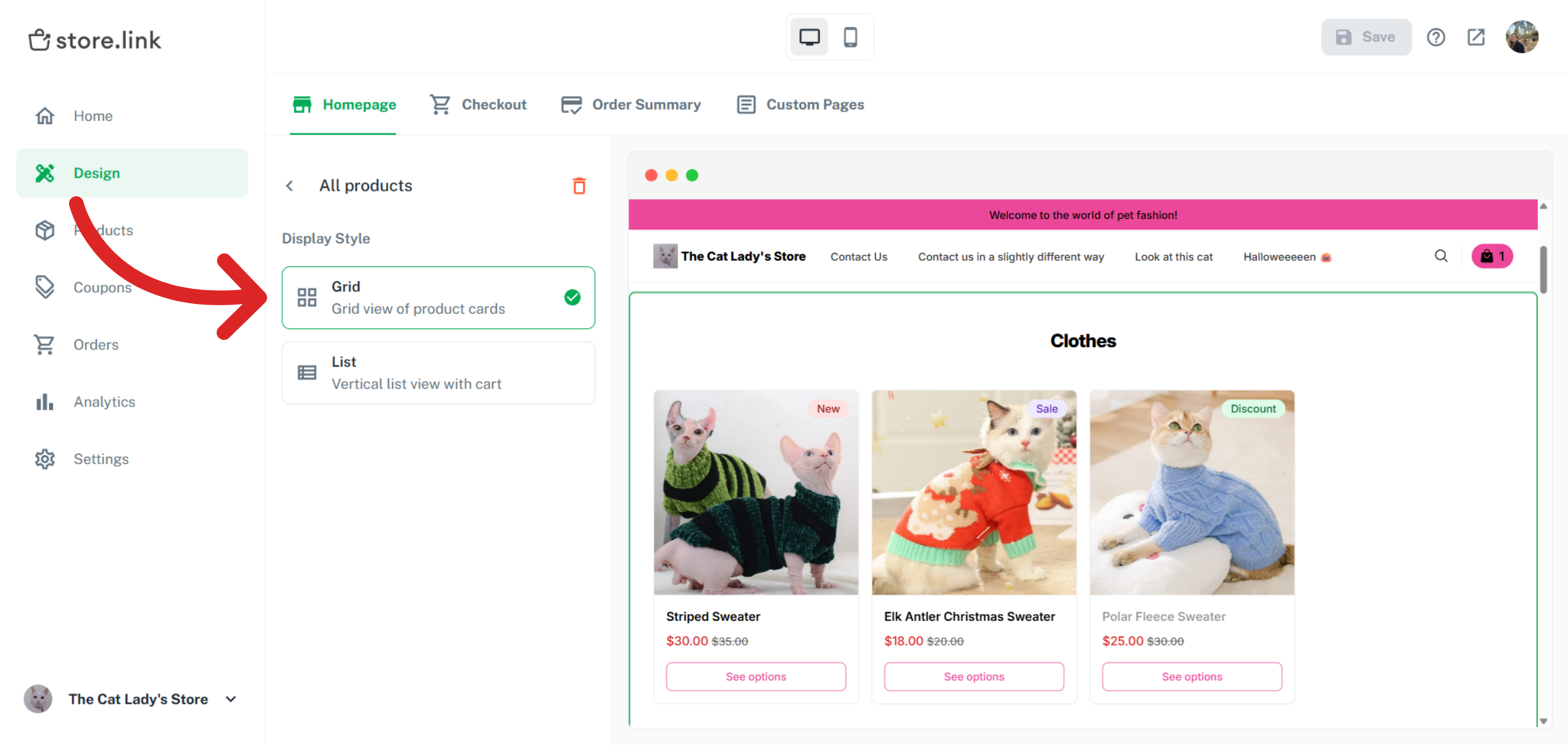This screenshot has height=745, width=1568.
Task: Open the pink cart button
Action: pos(1492,256)
